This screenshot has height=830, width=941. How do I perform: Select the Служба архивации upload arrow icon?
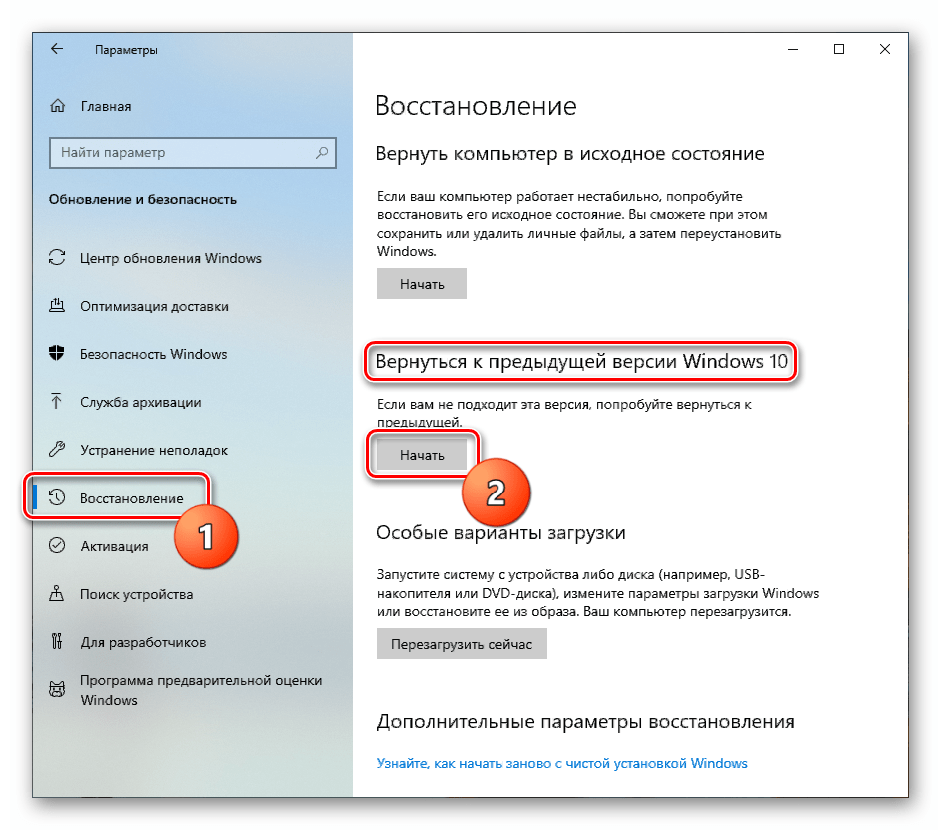[x=56, y=401]
